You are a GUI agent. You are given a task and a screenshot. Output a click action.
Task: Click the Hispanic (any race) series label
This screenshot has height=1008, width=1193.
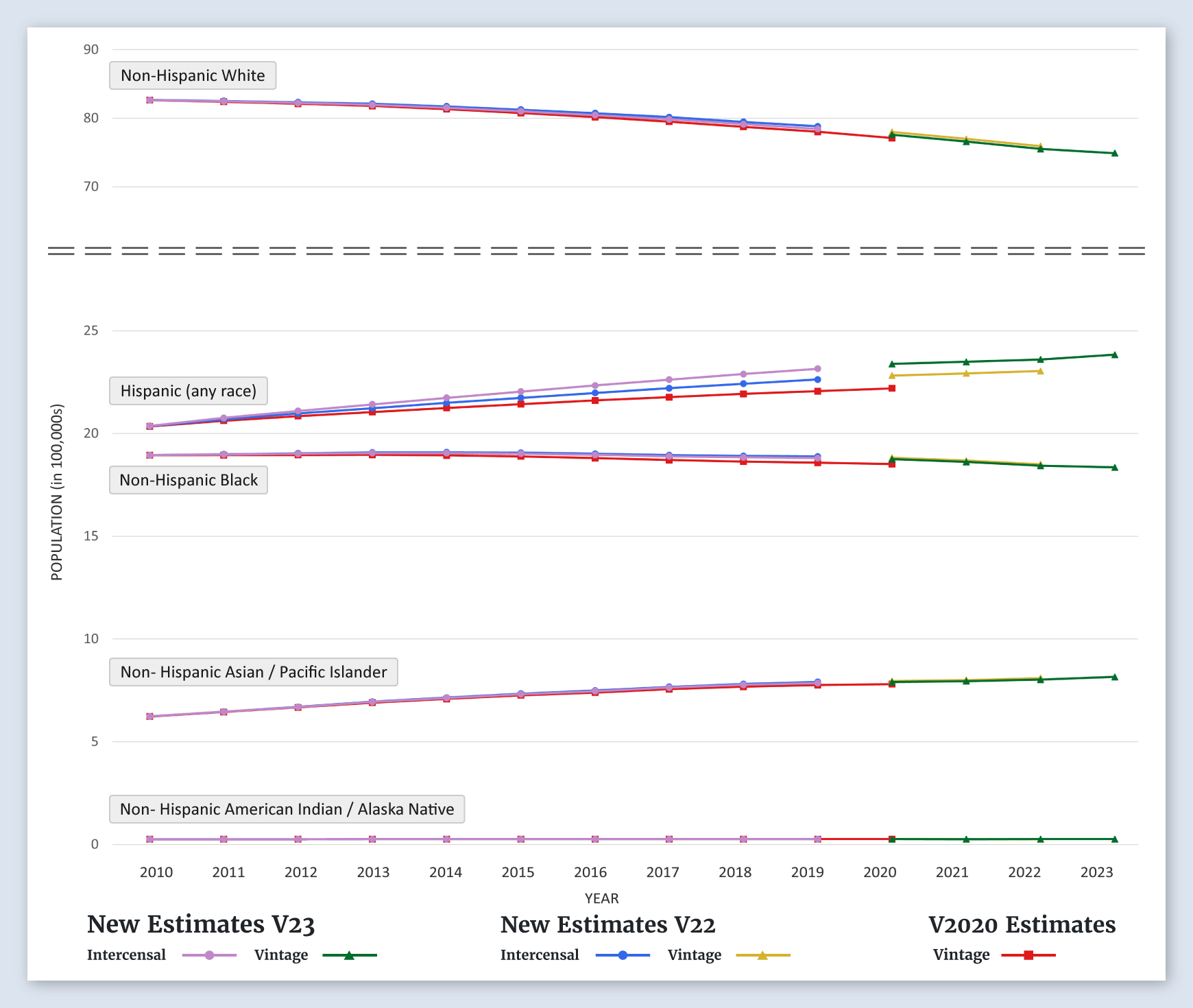coord(189,391)
